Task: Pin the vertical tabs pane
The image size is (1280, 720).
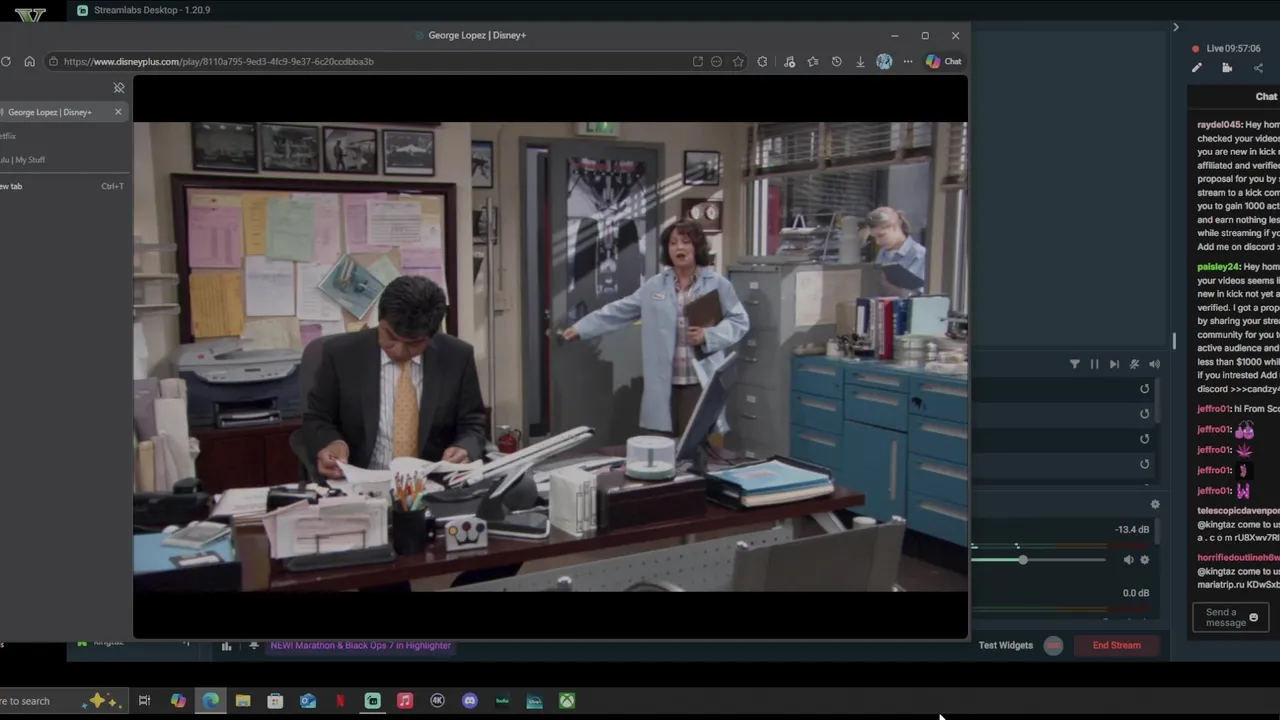Action: (x=118, y=88)
